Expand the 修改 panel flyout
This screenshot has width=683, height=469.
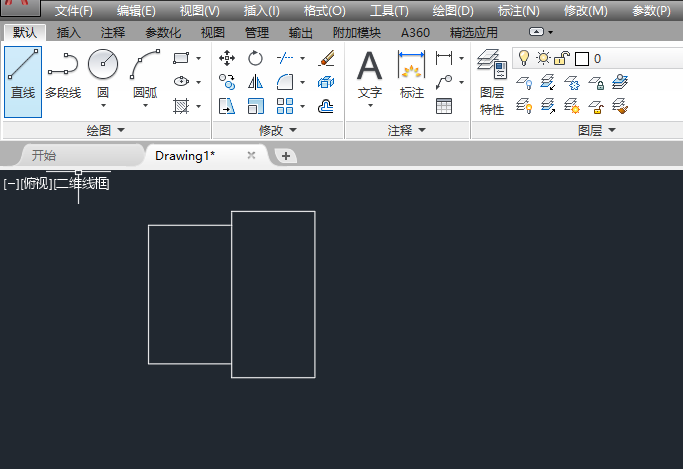(x=277, y=130)
